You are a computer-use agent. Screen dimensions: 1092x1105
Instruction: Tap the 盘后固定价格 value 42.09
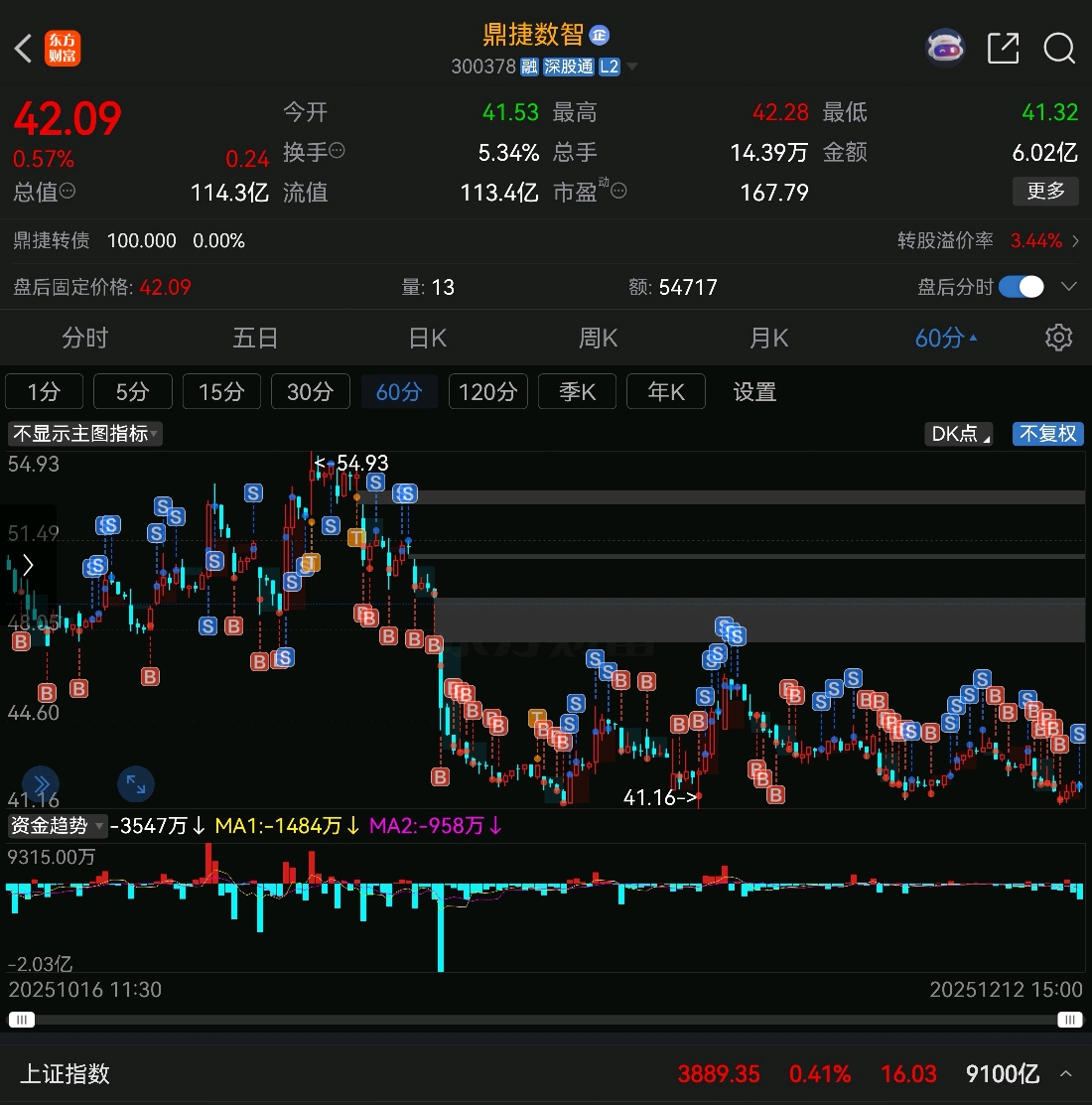click(165, 287)
